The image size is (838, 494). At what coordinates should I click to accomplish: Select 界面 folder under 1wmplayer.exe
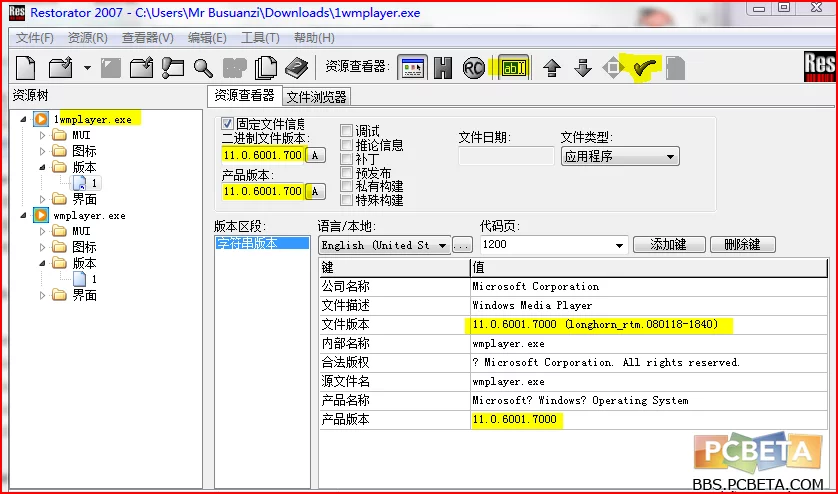[84, 199]
